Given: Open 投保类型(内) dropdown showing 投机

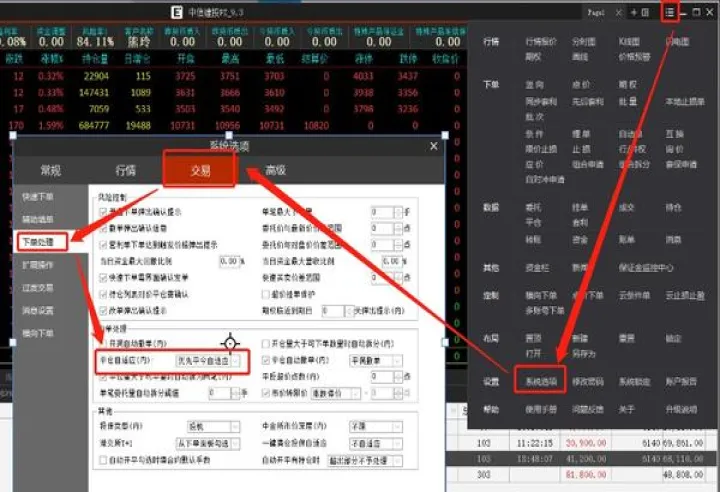Looking at the screenshot, I should pos(214,427).
